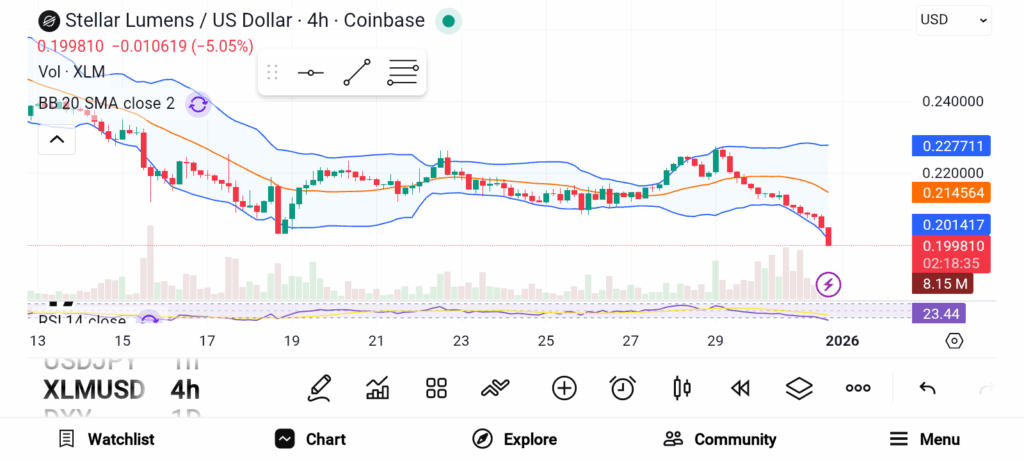
Task: Select the pencil drawing tool
Action: click(320, 387)
